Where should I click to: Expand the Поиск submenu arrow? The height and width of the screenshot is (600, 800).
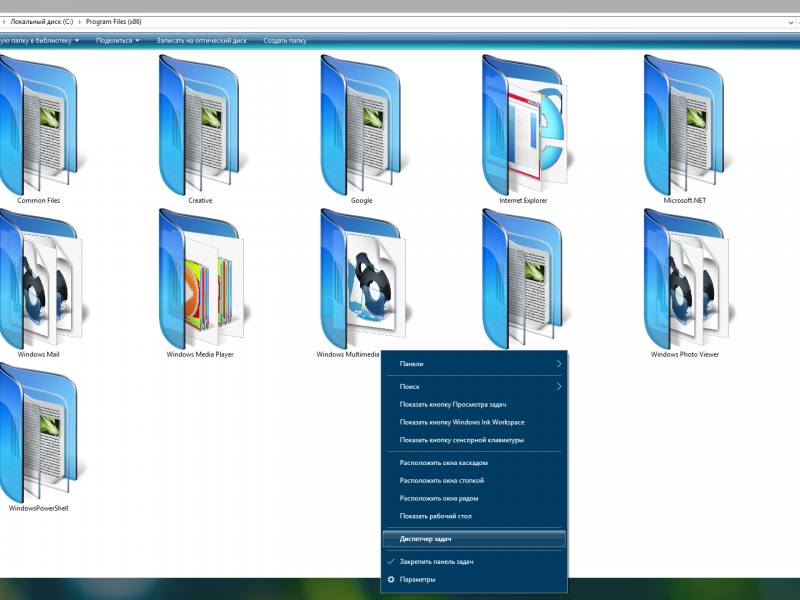pyautogui.click(x=559, y=387)
